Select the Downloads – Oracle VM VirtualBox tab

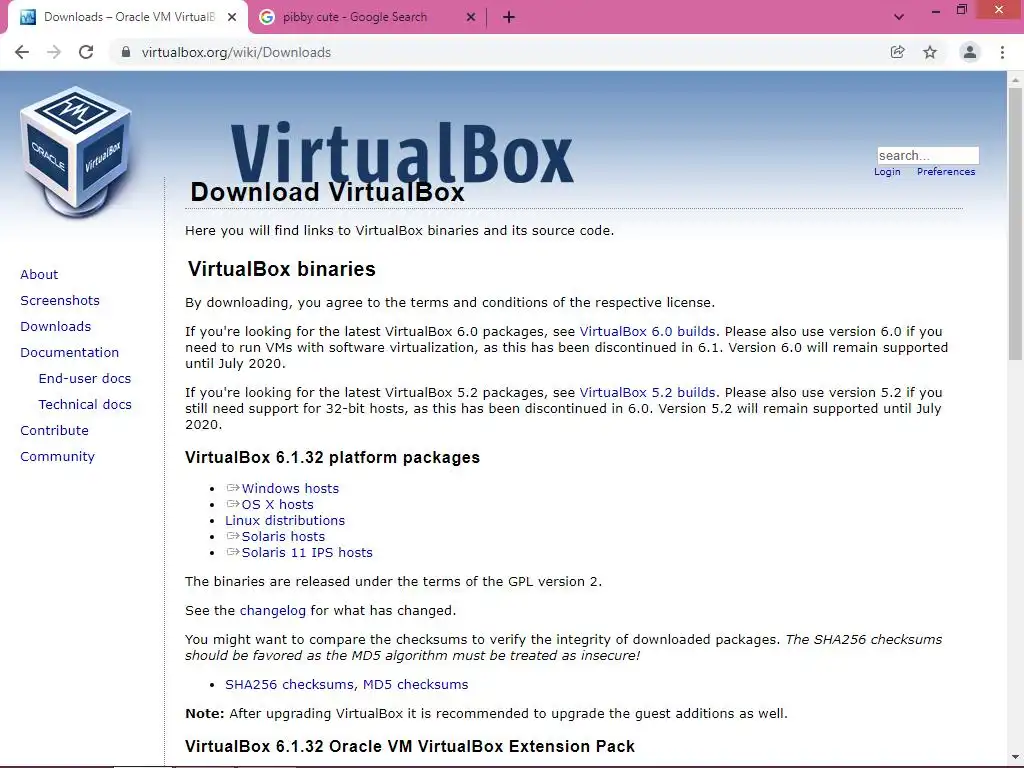tap(129, 18)
